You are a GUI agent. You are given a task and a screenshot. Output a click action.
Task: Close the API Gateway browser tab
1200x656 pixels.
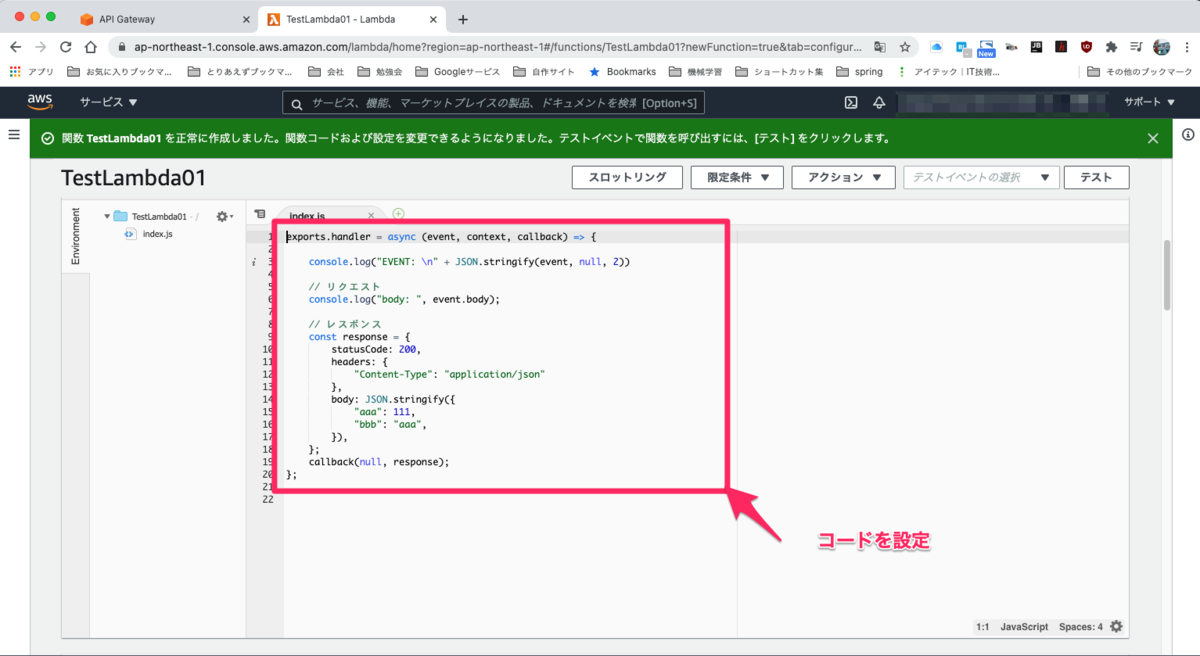coord(246,19)
